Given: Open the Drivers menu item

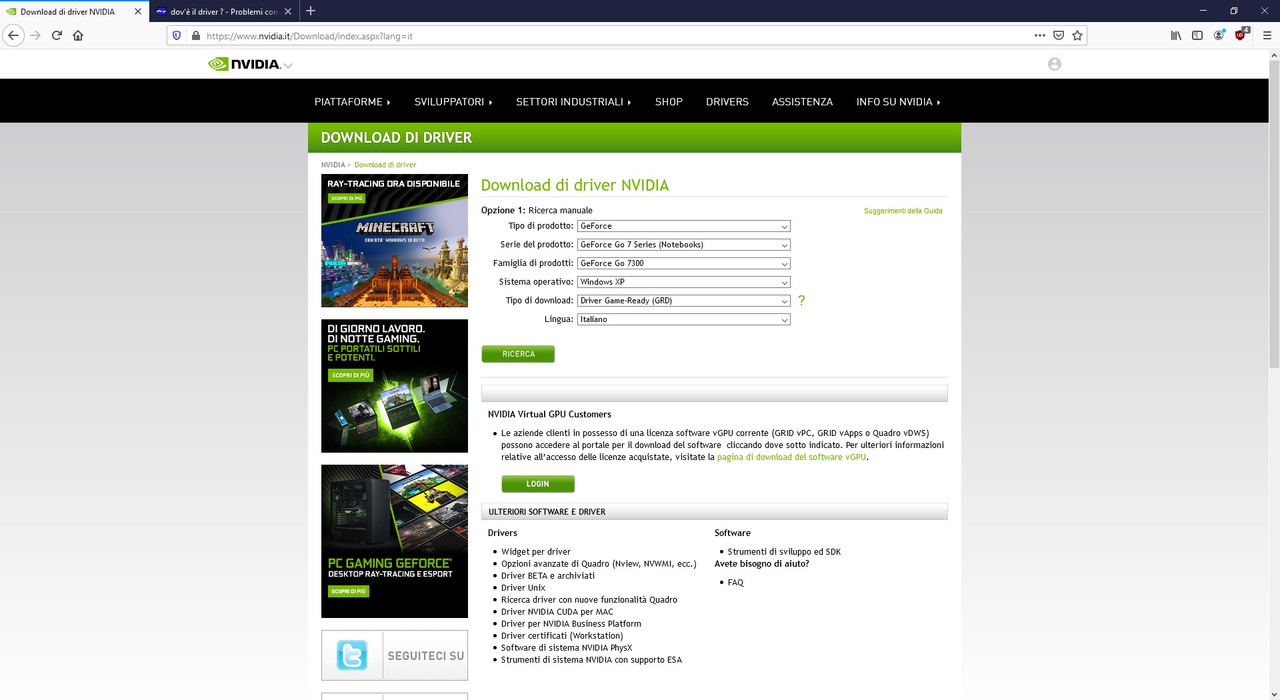Looking at the screenshot, I should coord(727,102).
